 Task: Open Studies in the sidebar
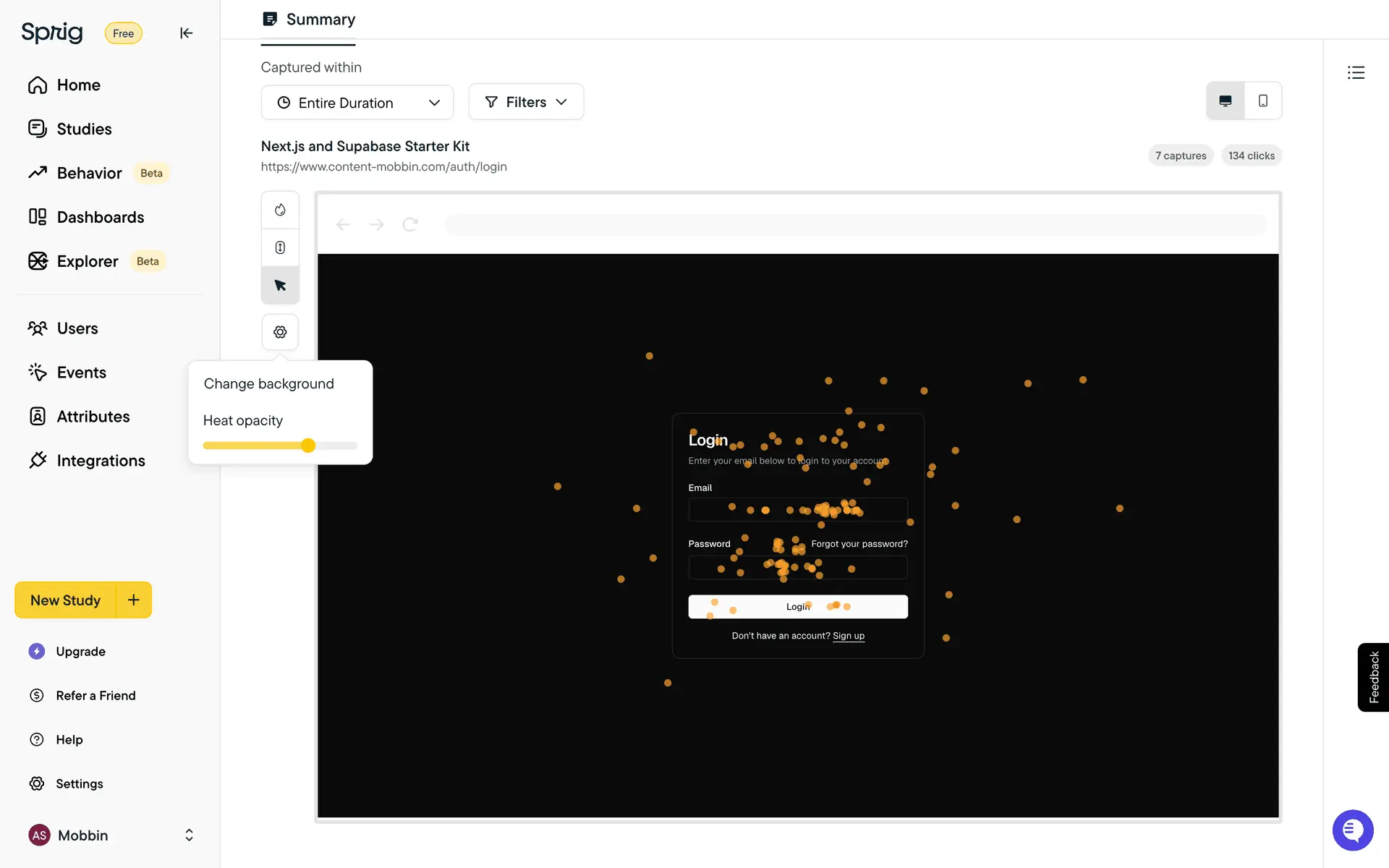click(84, 129)
